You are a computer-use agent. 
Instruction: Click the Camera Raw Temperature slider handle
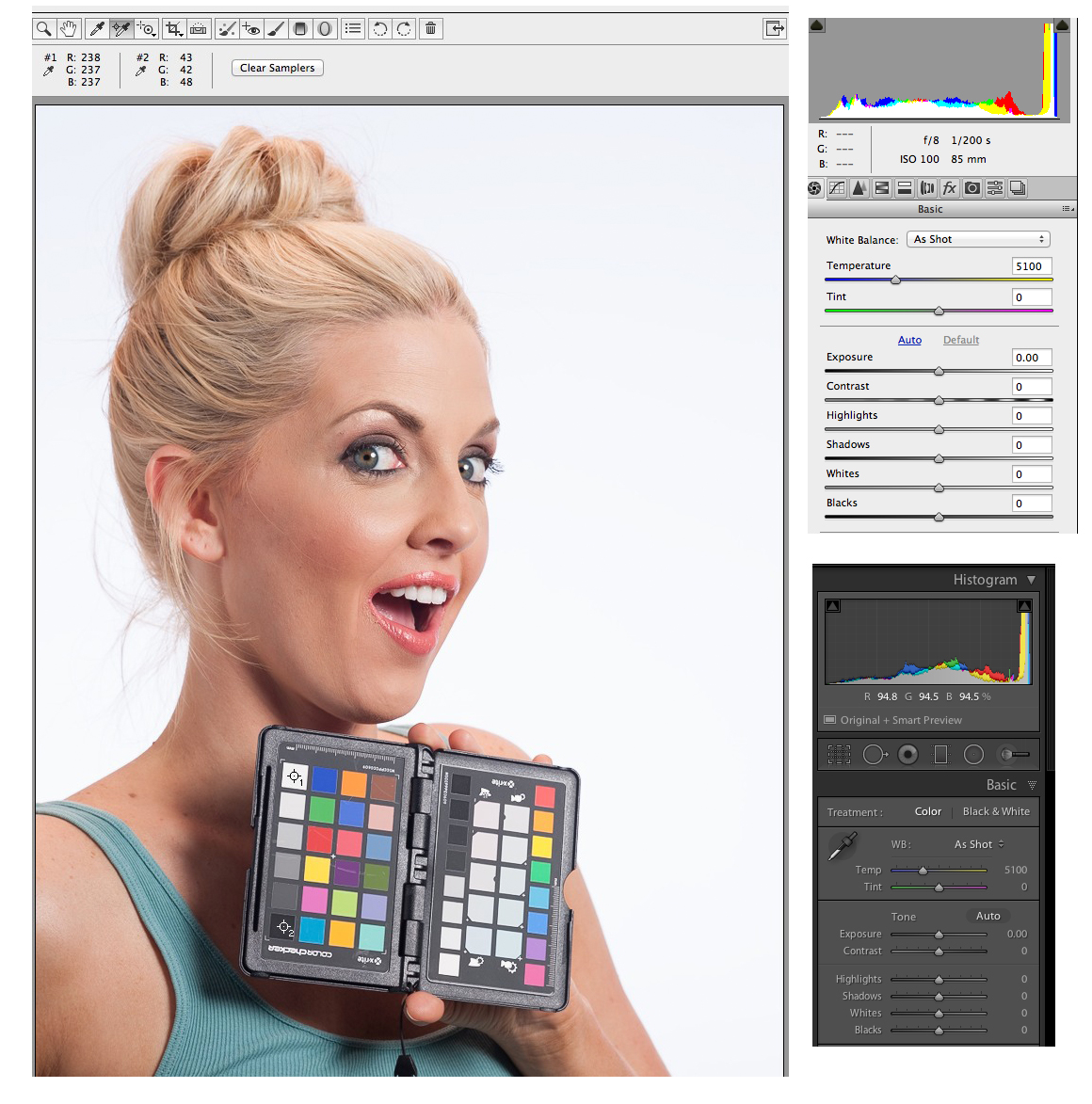tap(895, 280)
